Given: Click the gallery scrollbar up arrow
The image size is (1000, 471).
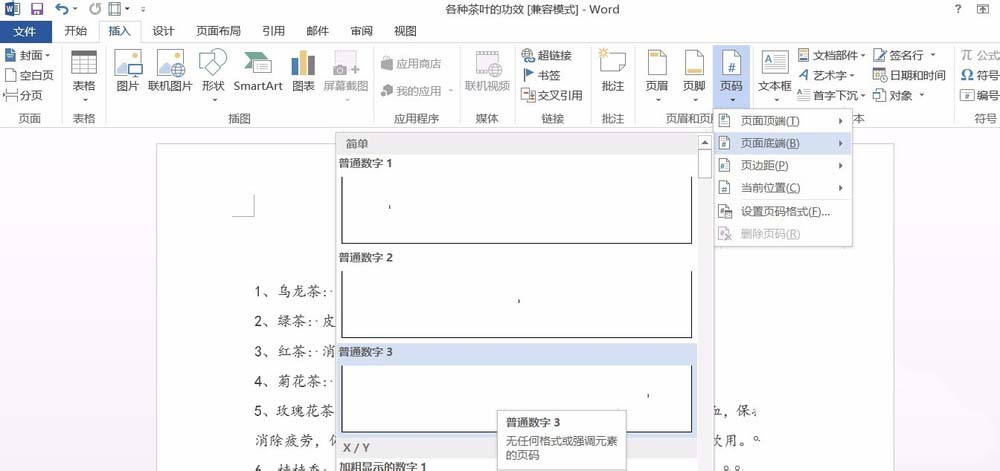Looking at the screenshot, I should [704, 144].
